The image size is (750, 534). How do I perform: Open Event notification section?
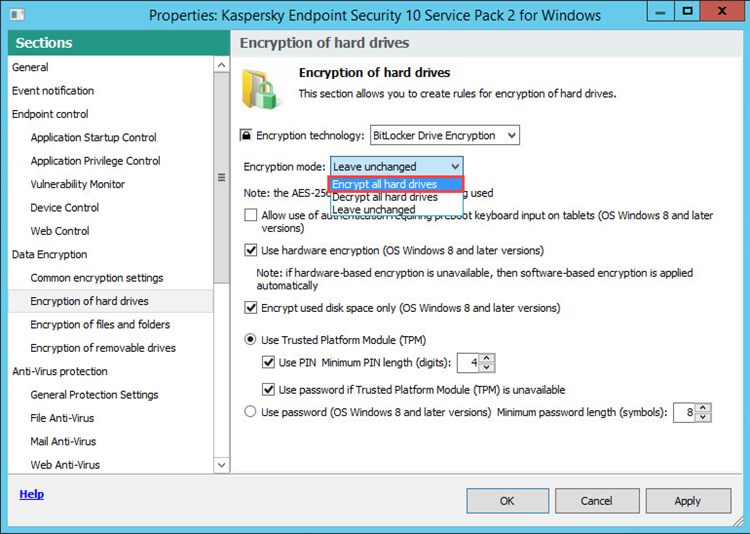[x=110, y=90]
